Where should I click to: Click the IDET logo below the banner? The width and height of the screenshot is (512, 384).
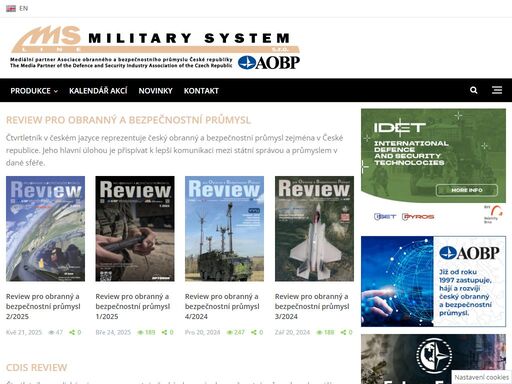385,217
